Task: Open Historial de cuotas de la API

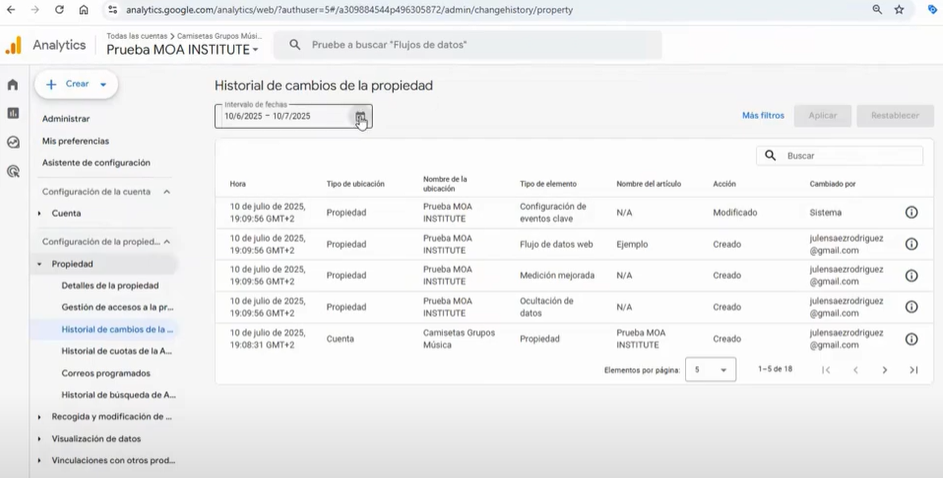Action: [x=117, y=351]
